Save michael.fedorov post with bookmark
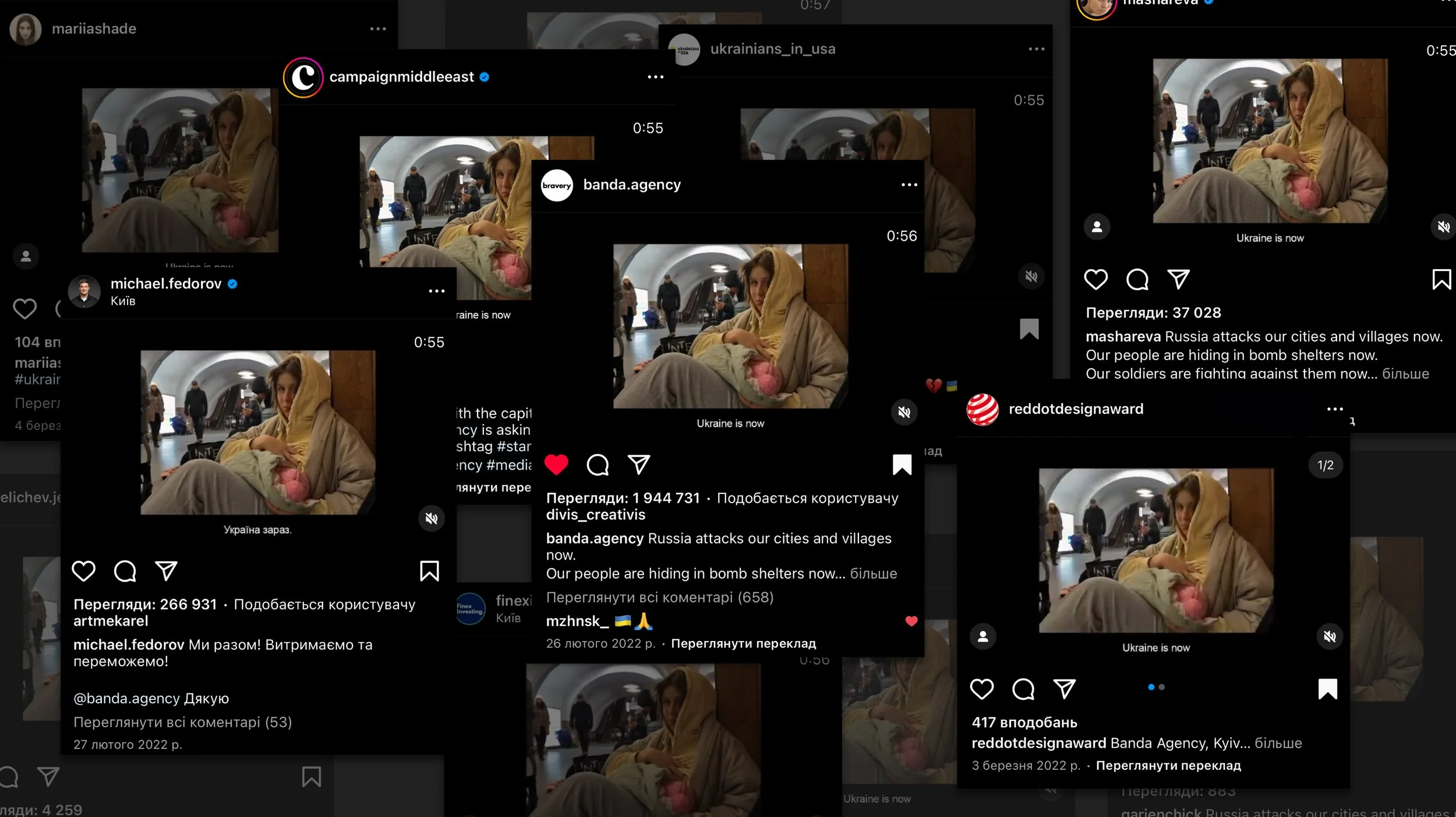 click(x=429, y=571)
